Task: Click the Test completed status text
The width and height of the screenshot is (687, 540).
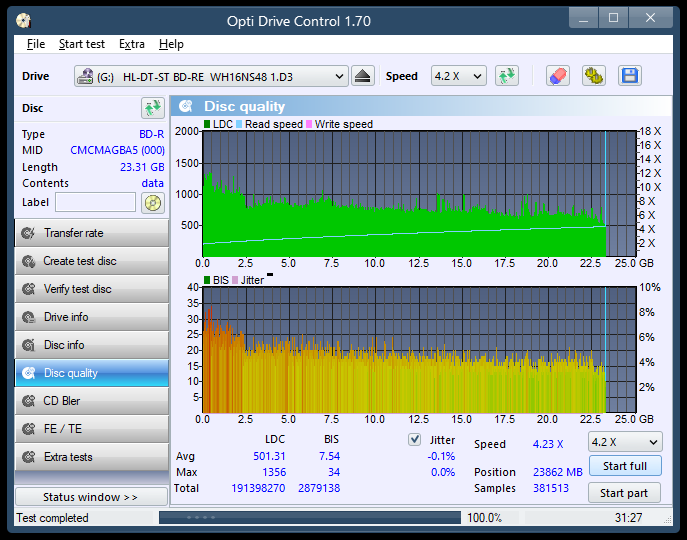Action: click(52, 518)
